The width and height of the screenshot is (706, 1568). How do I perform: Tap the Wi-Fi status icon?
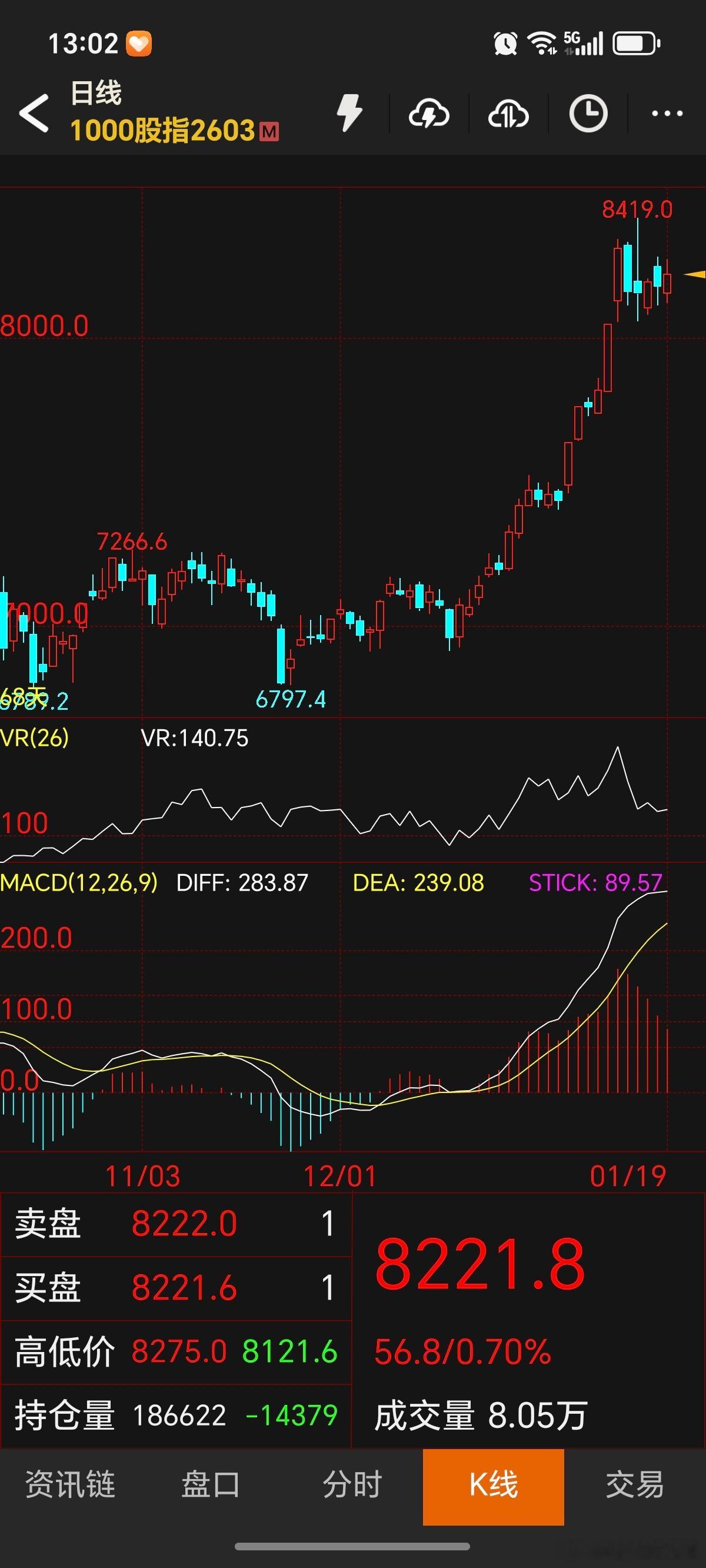pyautogui.click(x=542, y=43)
